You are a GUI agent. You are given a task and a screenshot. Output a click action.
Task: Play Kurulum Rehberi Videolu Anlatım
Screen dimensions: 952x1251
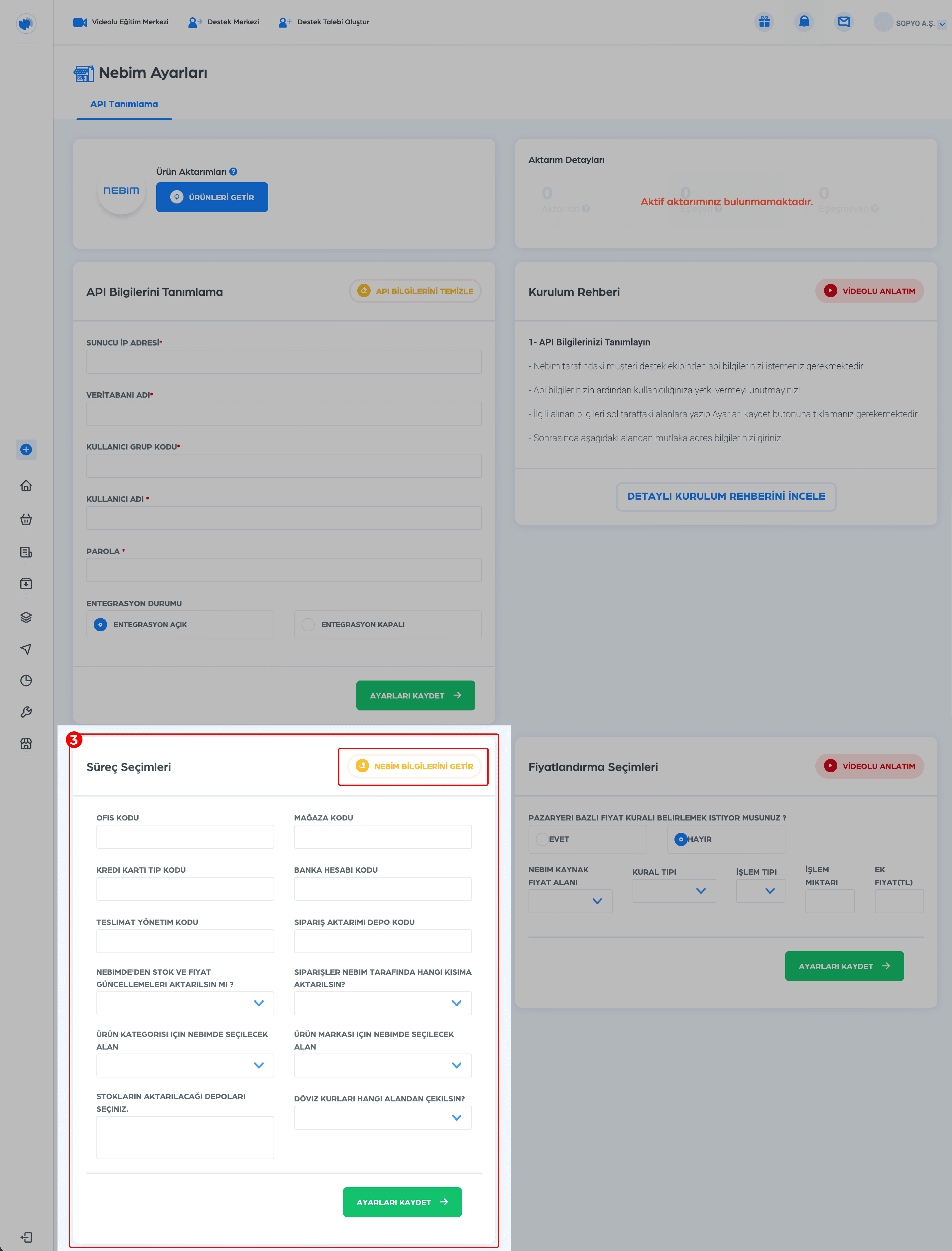869,291
